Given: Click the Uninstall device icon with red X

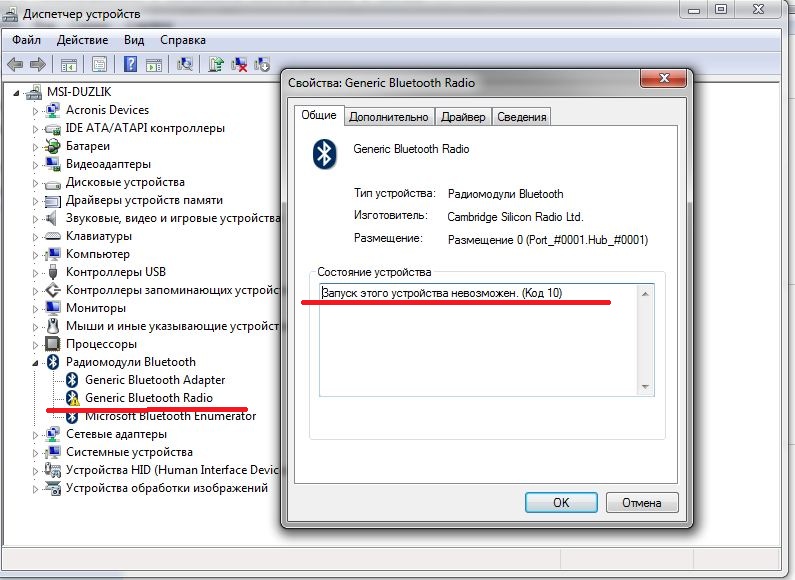Looking at the screenshot, I should tap(240, 64).
